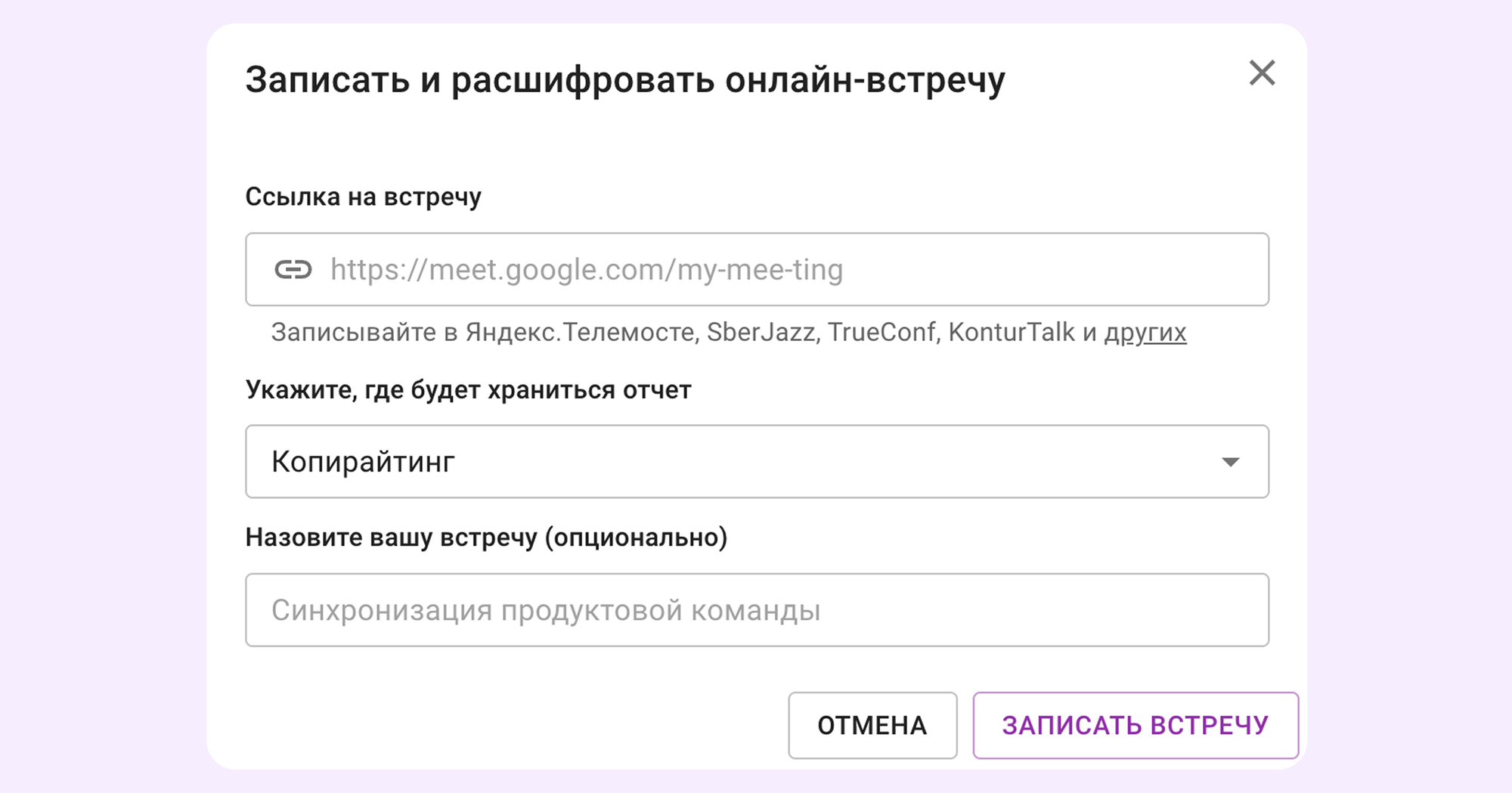The height and width of the screenshot is (793, 1512).
Task: Click the "Синхронизация продуктовой команды" placeholder
Action: (545, 611)
